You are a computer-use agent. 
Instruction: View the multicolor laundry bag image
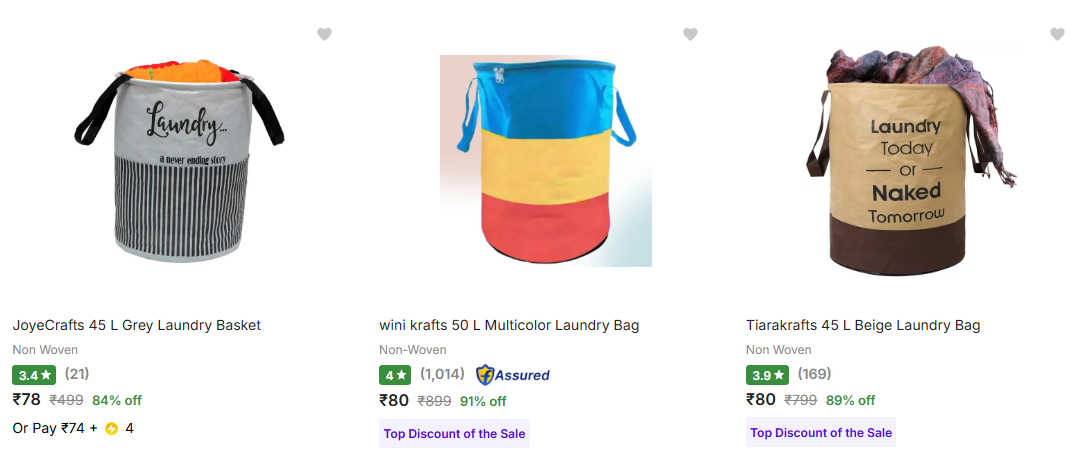pos(546,161)
